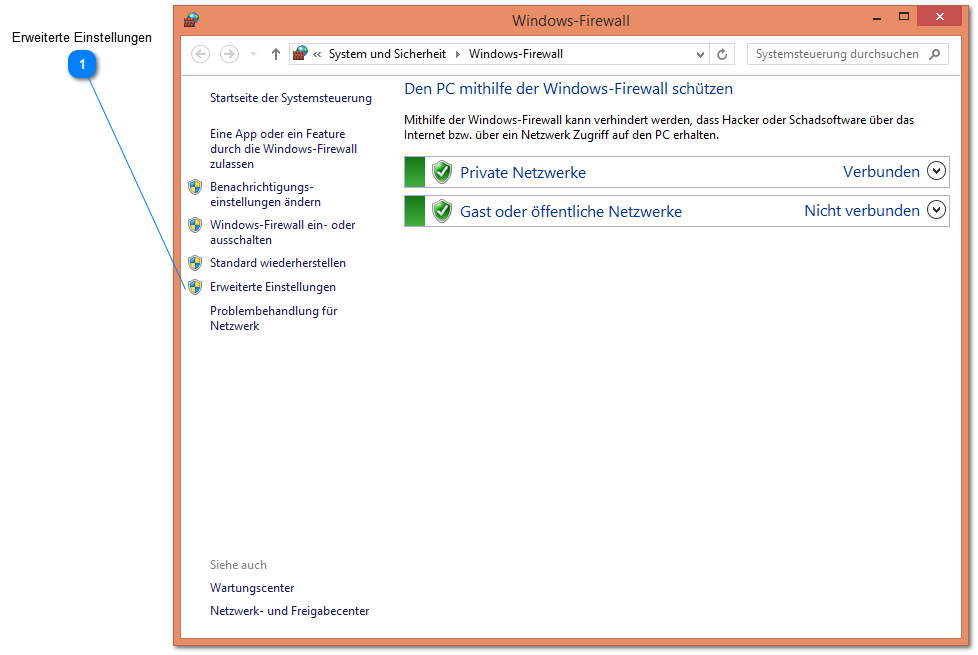Go up one level with the Up arrow
Viewport: 978px width, 655px height.
(276, 54)
